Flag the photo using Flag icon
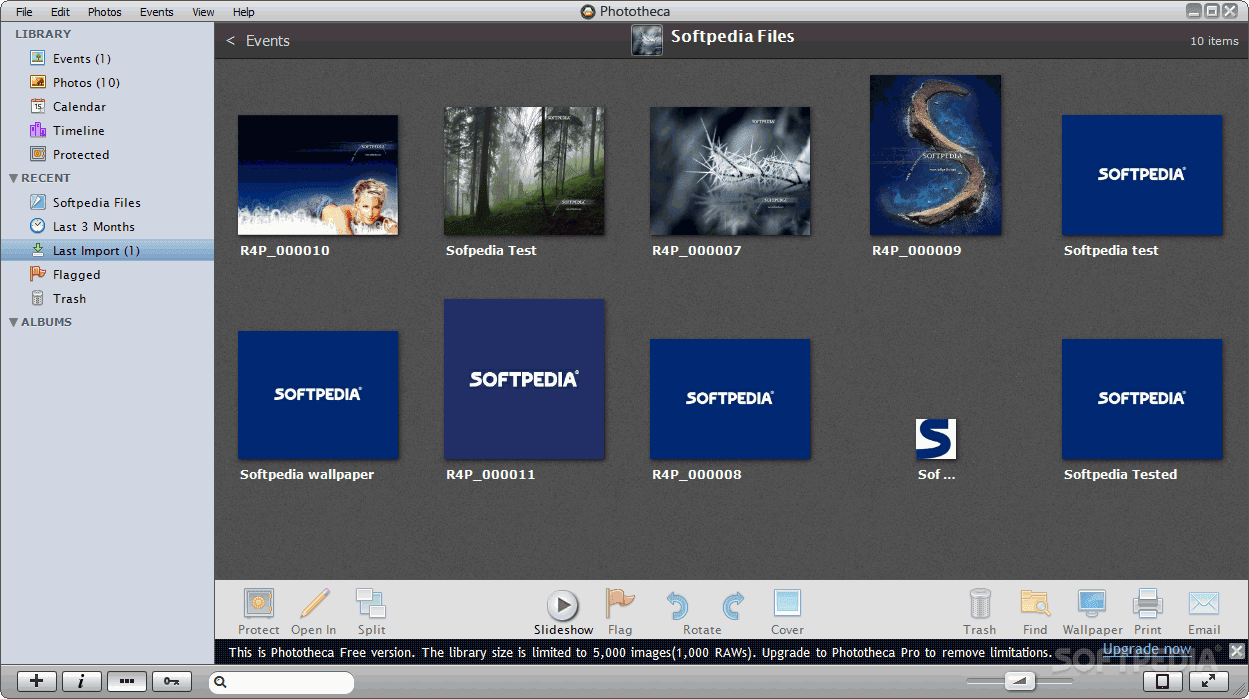Image resolution: width=1249 pixels, height=699 pixels. coord(620,604)
